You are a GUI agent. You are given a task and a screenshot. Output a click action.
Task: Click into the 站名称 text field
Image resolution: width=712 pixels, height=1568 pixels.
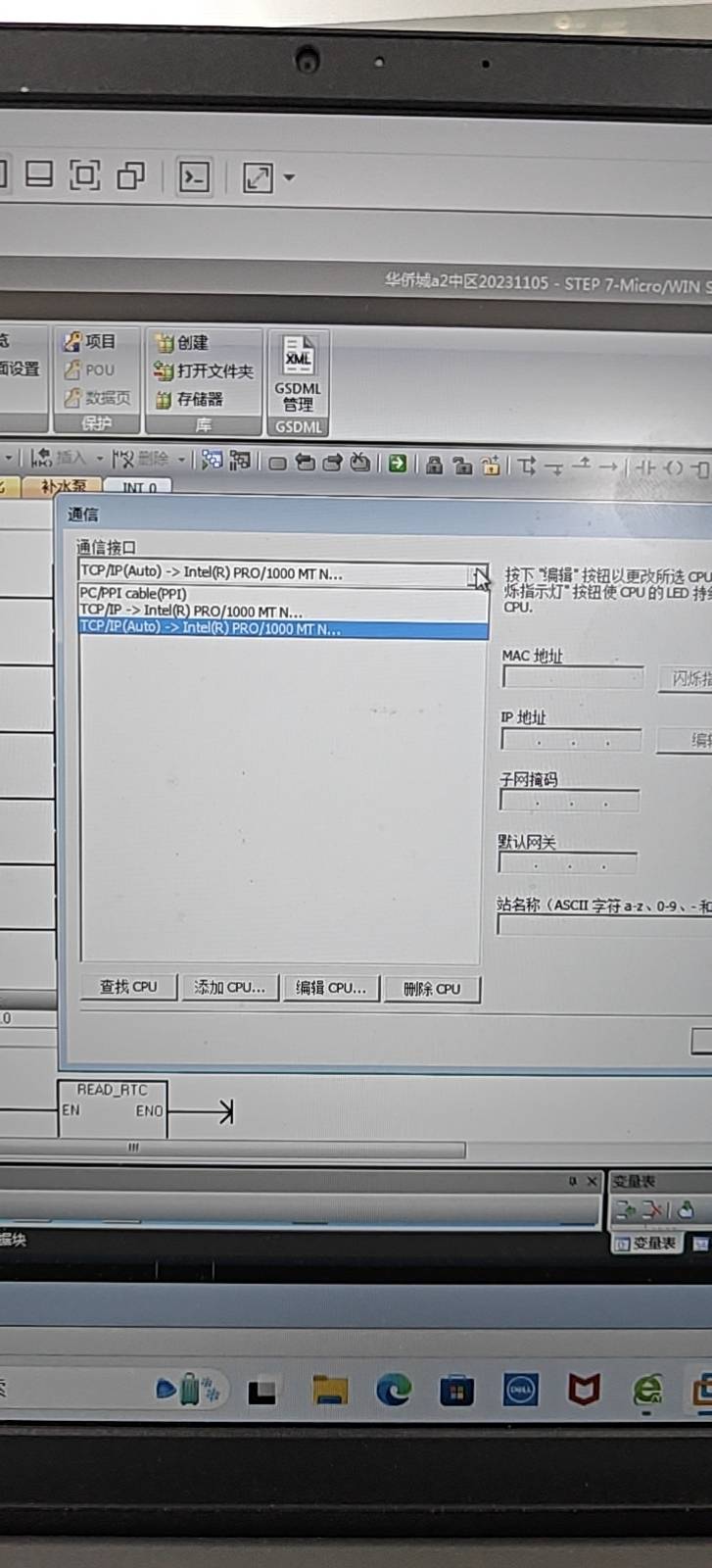[x=604, y=924]
